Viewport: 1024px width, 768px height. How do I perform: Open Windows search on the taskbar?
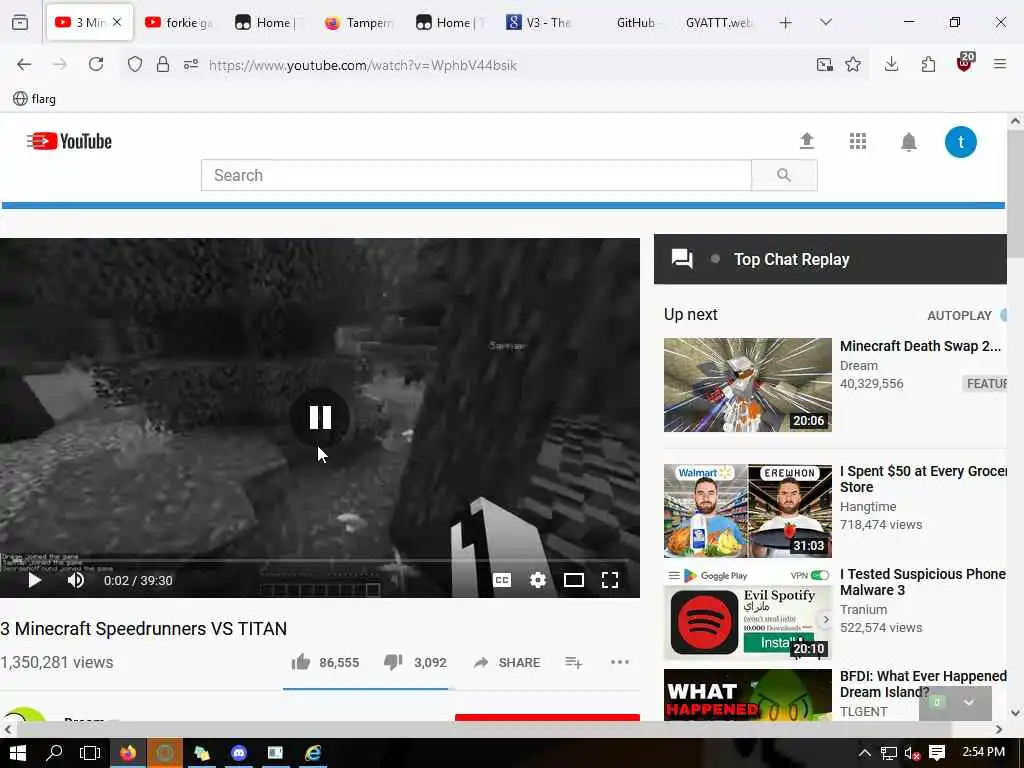54,753
